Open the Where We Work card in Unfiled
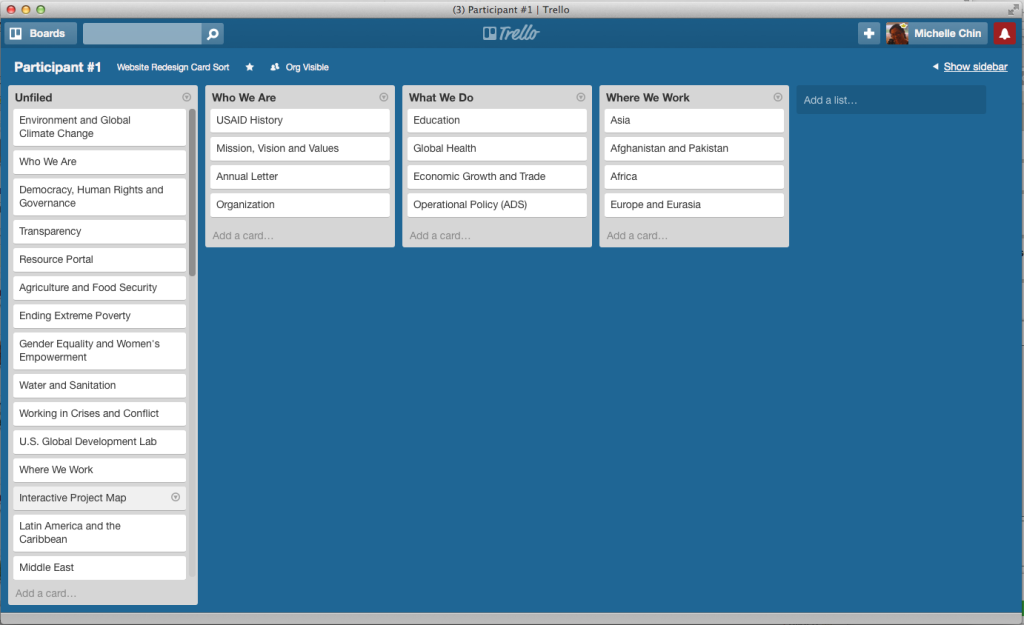The width and height of the screenshot is (1024, 625). point(99,470)
